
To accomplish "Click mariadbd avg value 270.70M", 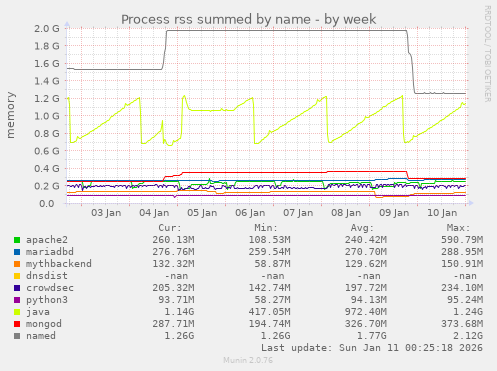I will [x=366, y=252].
